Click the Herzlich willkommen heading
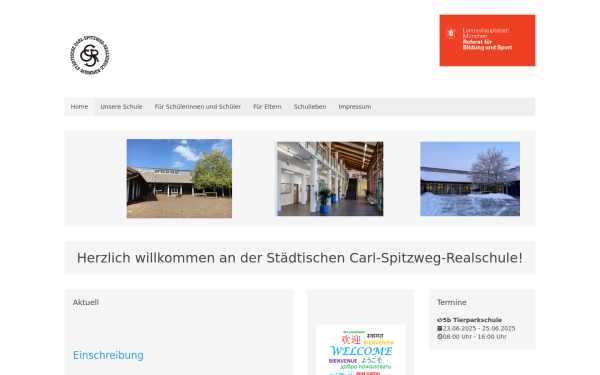600x375 pixels. click(x=300, y=258)
